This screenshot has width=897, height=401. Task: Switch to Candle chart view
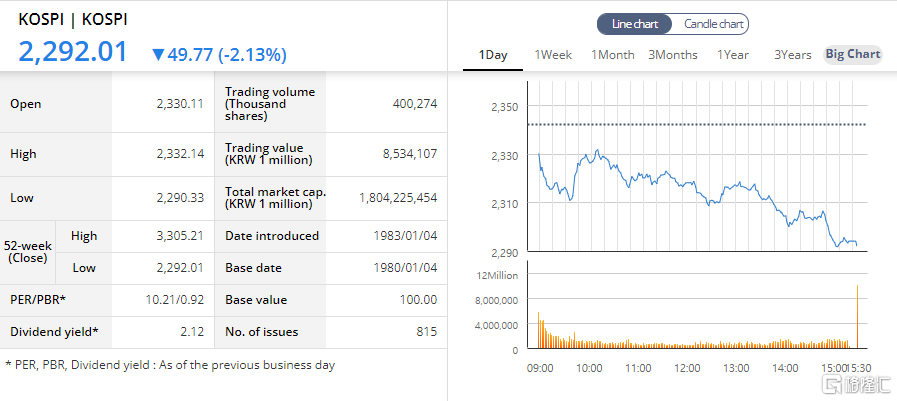pos(713,24)
